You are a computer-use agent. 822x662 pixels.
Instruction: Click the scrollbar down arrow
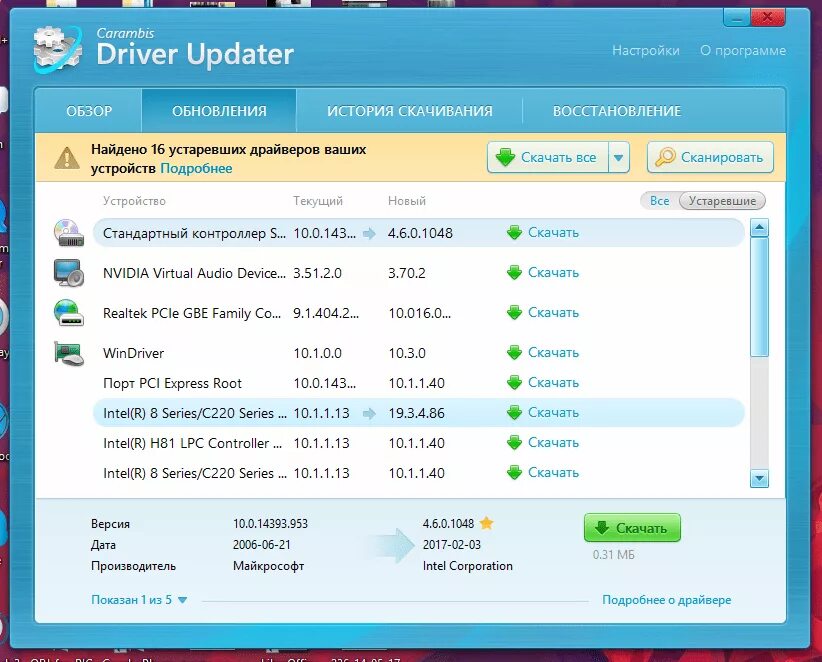759,479
